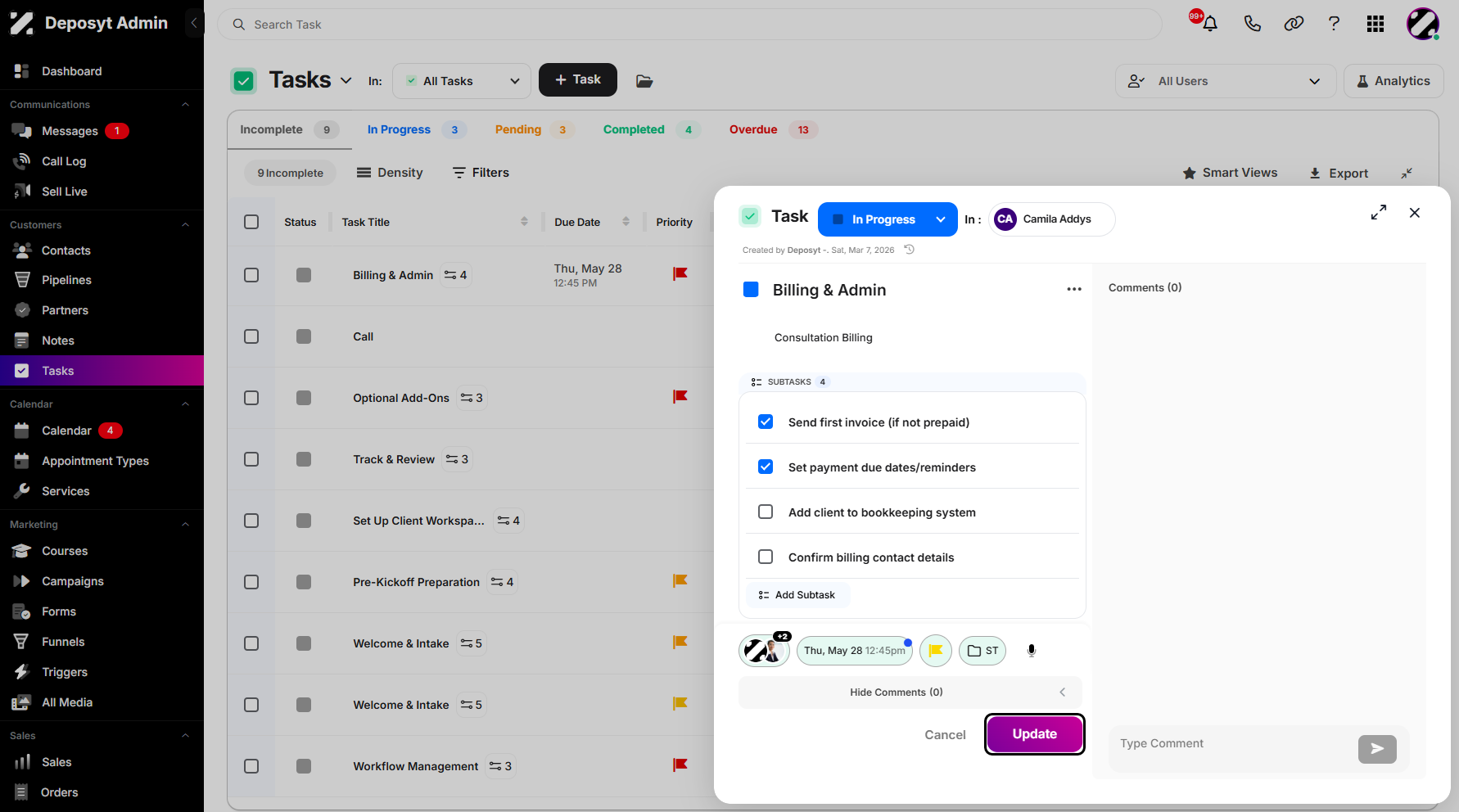Open the All Users dropdown
The height and width of the screenshot is (812, 1459).
(1225, 81)
